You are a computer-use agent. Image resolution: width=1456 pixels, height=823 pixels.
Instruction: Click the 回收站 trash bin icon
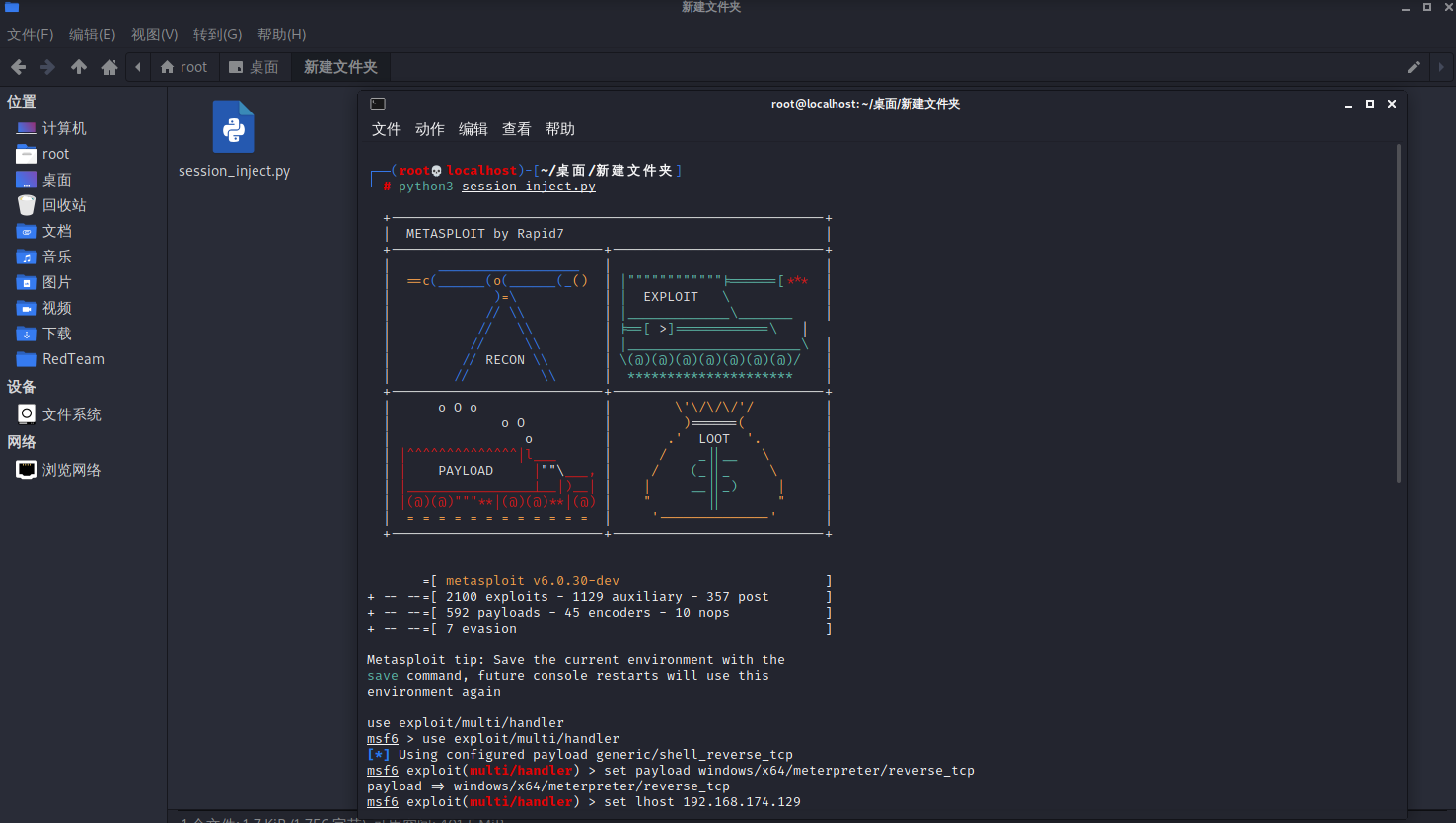[27, 205]
